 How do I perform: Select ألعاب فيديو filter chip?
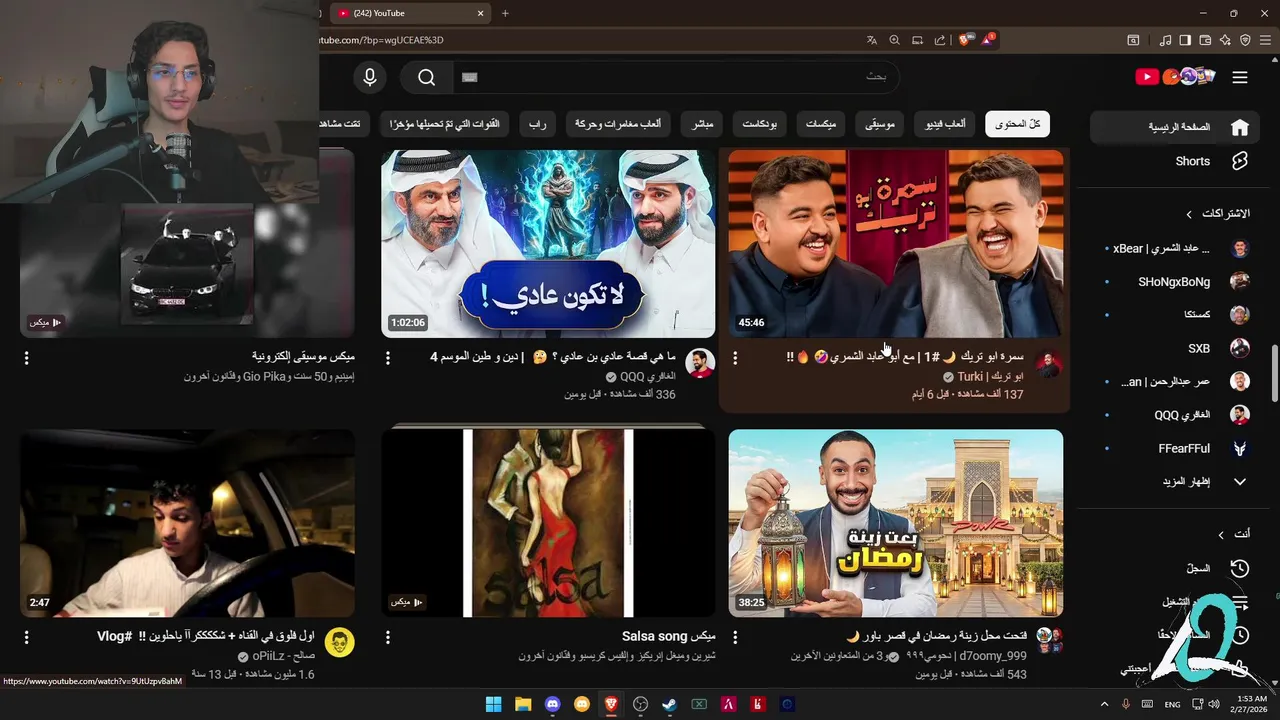pyautogui.click(x=942, y=124)
